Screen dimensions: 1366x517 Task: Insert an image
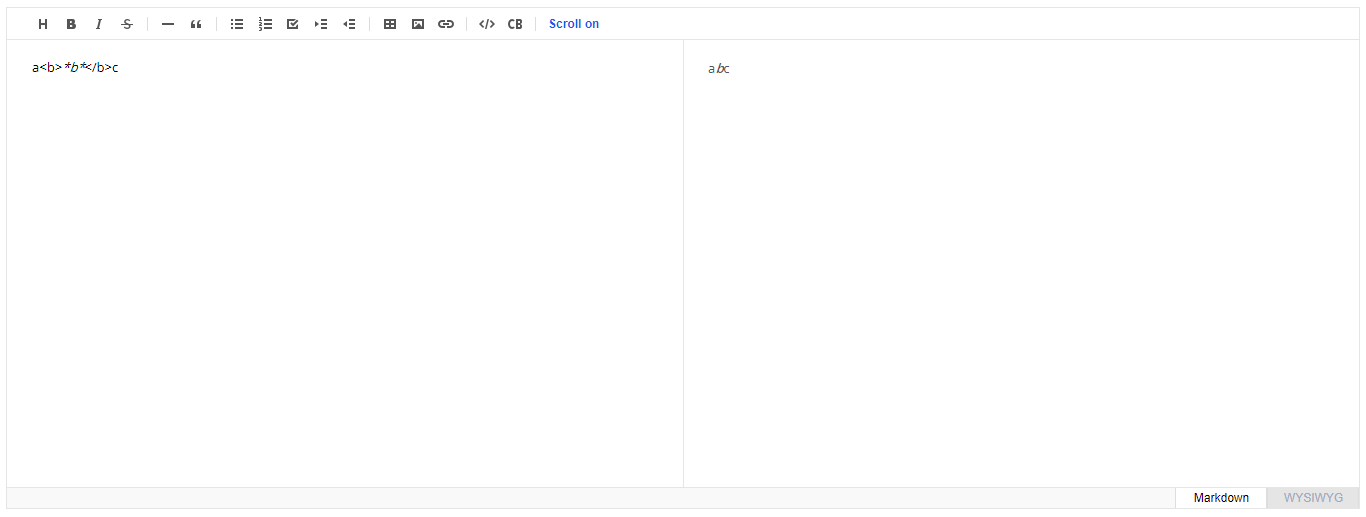tap(418, 24)
